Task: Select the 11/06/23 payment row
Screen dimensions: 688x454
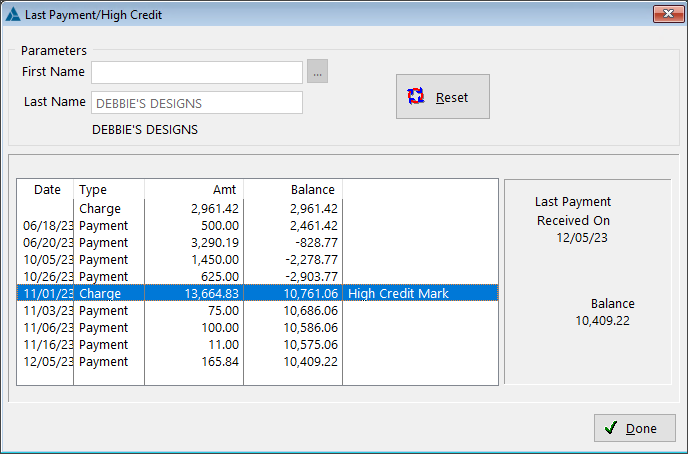Action: coord(257,328)
